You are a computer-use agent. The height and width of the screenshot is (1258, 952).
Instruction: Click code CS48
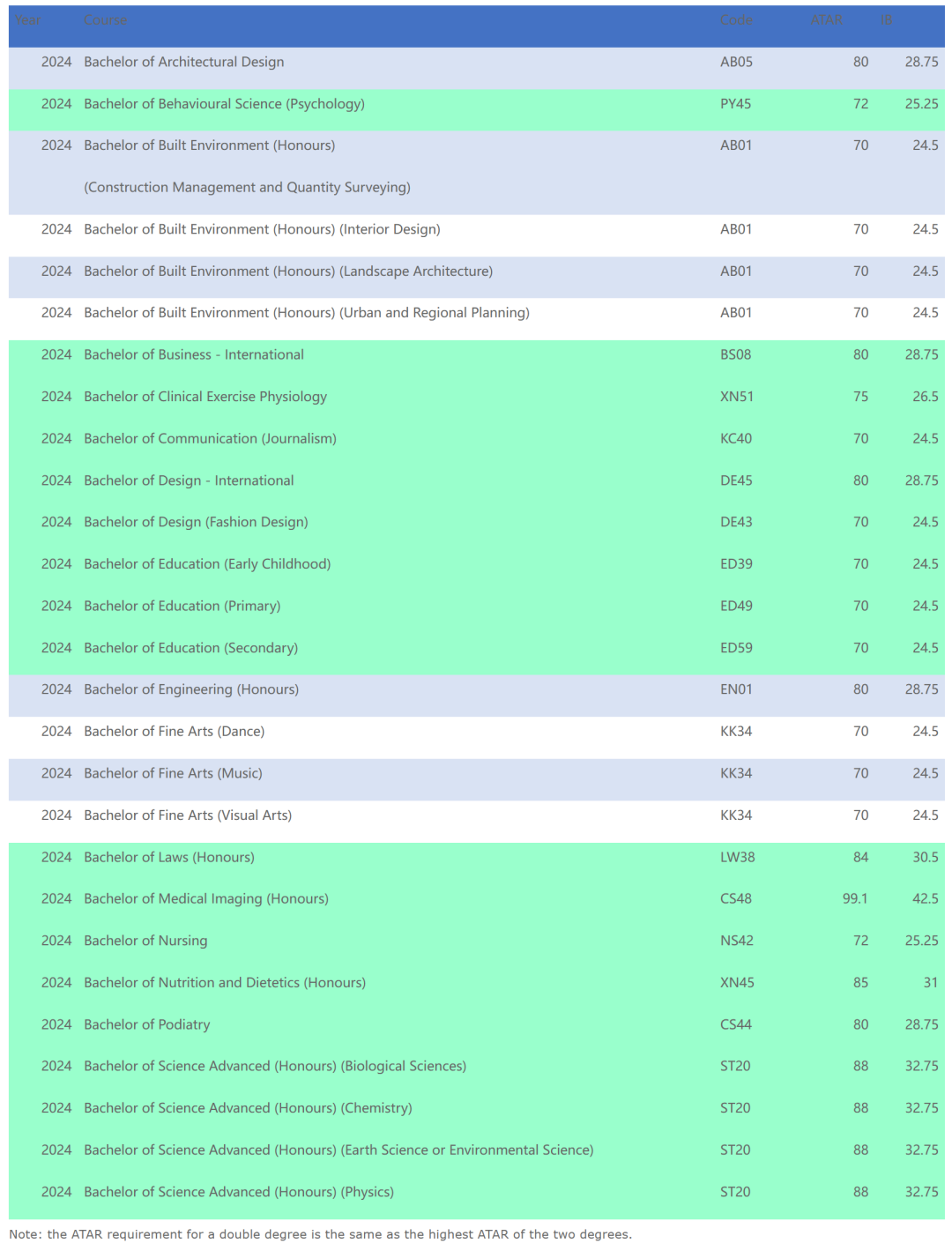click(x=736, y=899)
